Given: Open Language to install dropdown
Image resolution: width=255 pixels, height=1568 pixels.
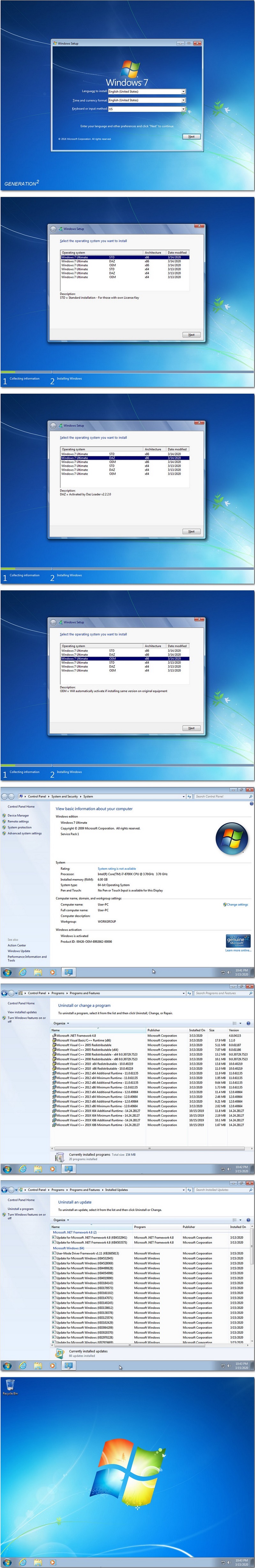Looking at the screenshot, I should pyautogui.click(x=183, y=91).
